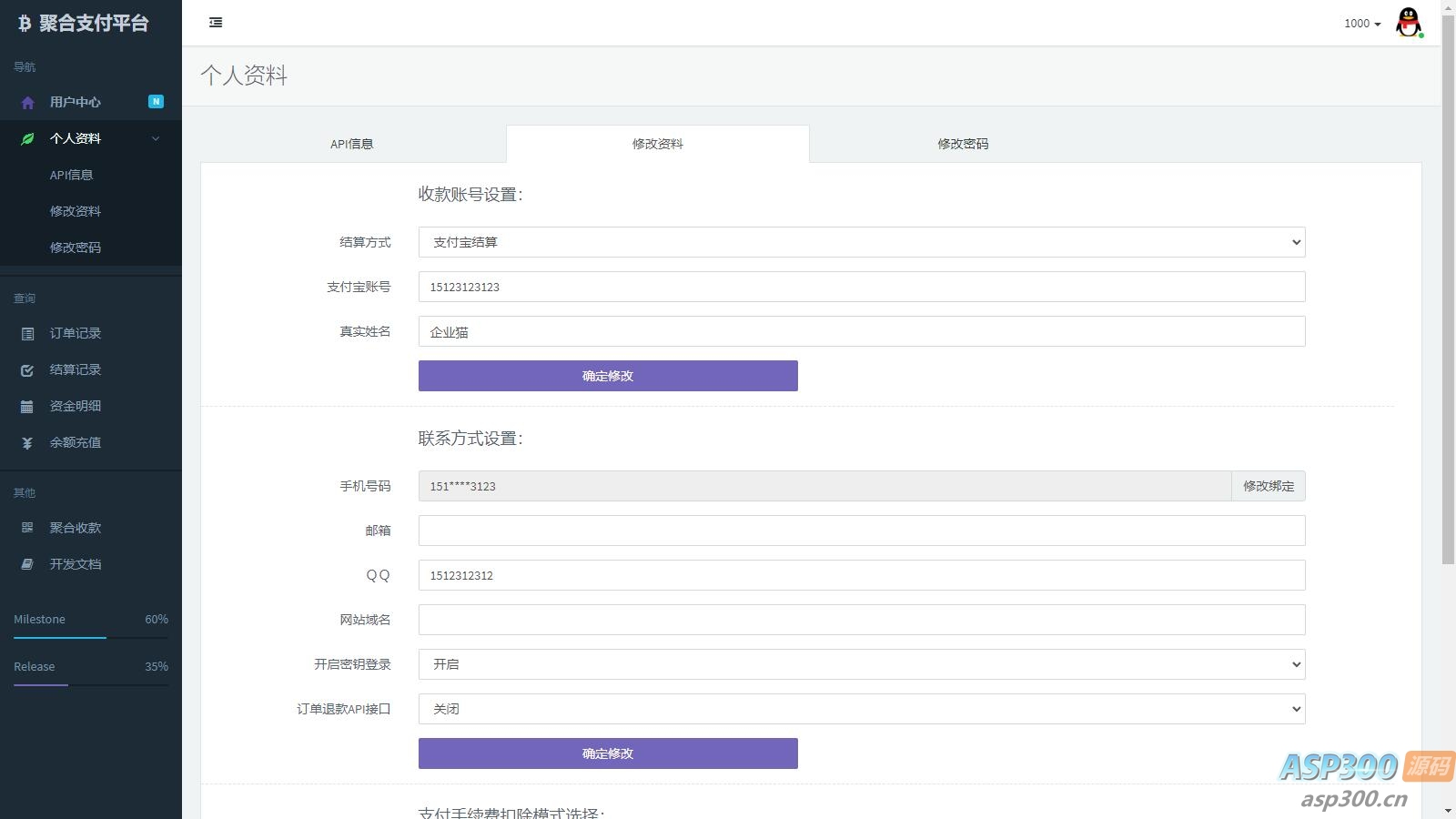Open the 结算方式 dropdown

point(861,242)
